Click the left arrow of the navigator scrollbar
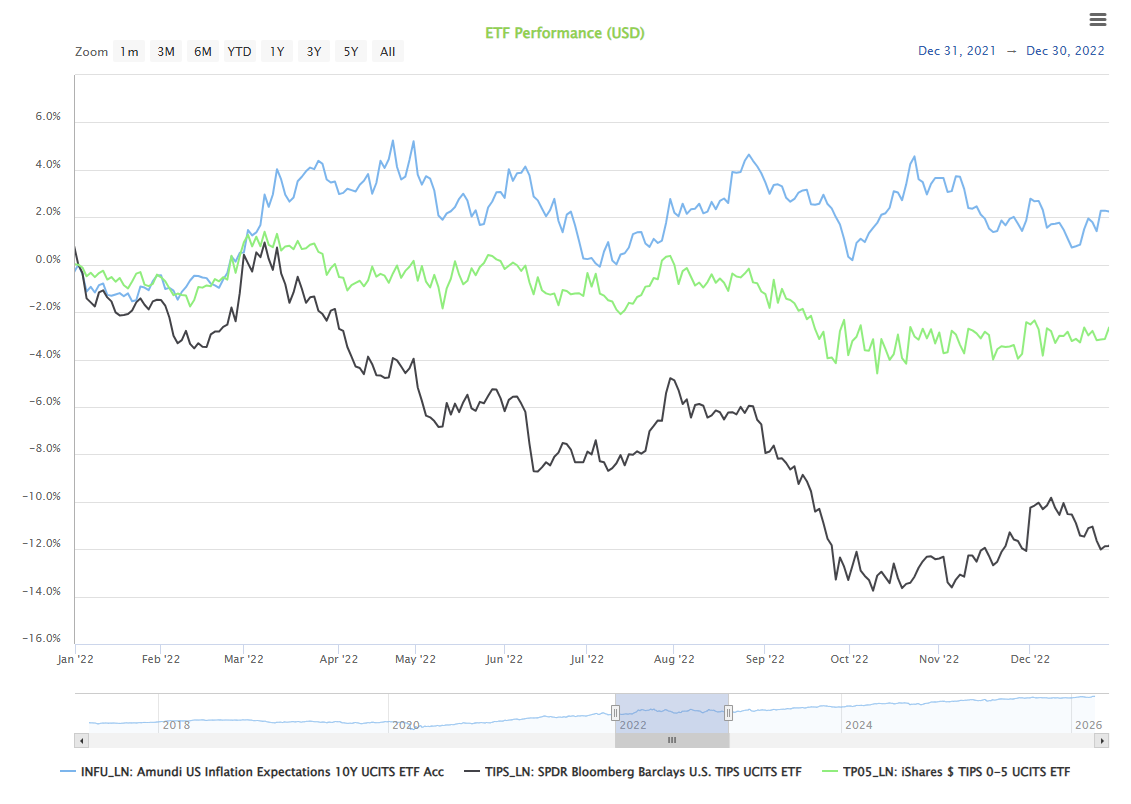 82,740
